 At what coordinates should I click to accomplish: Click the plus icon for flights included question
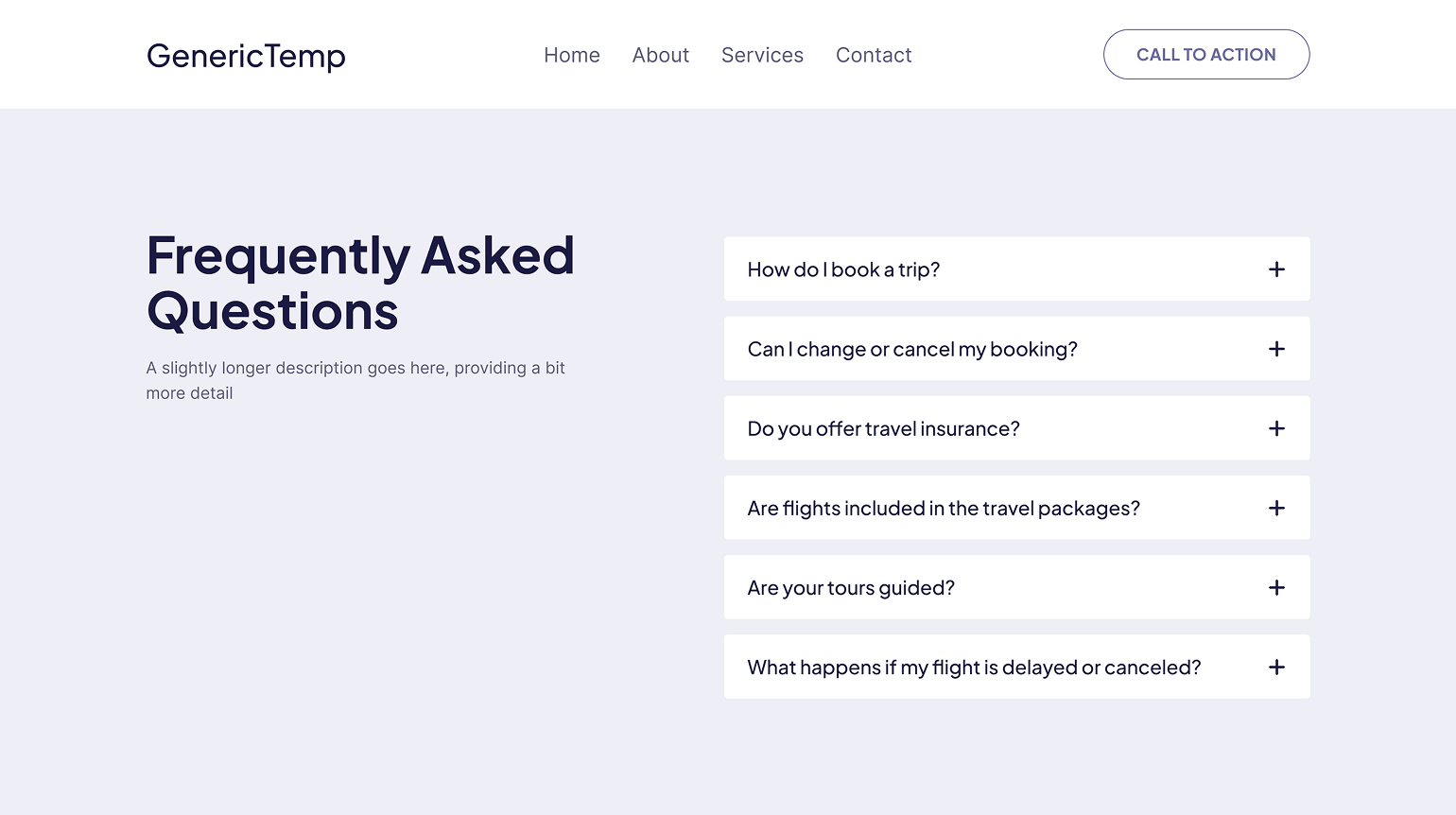pyautogui.click(x=1276, y=508)
